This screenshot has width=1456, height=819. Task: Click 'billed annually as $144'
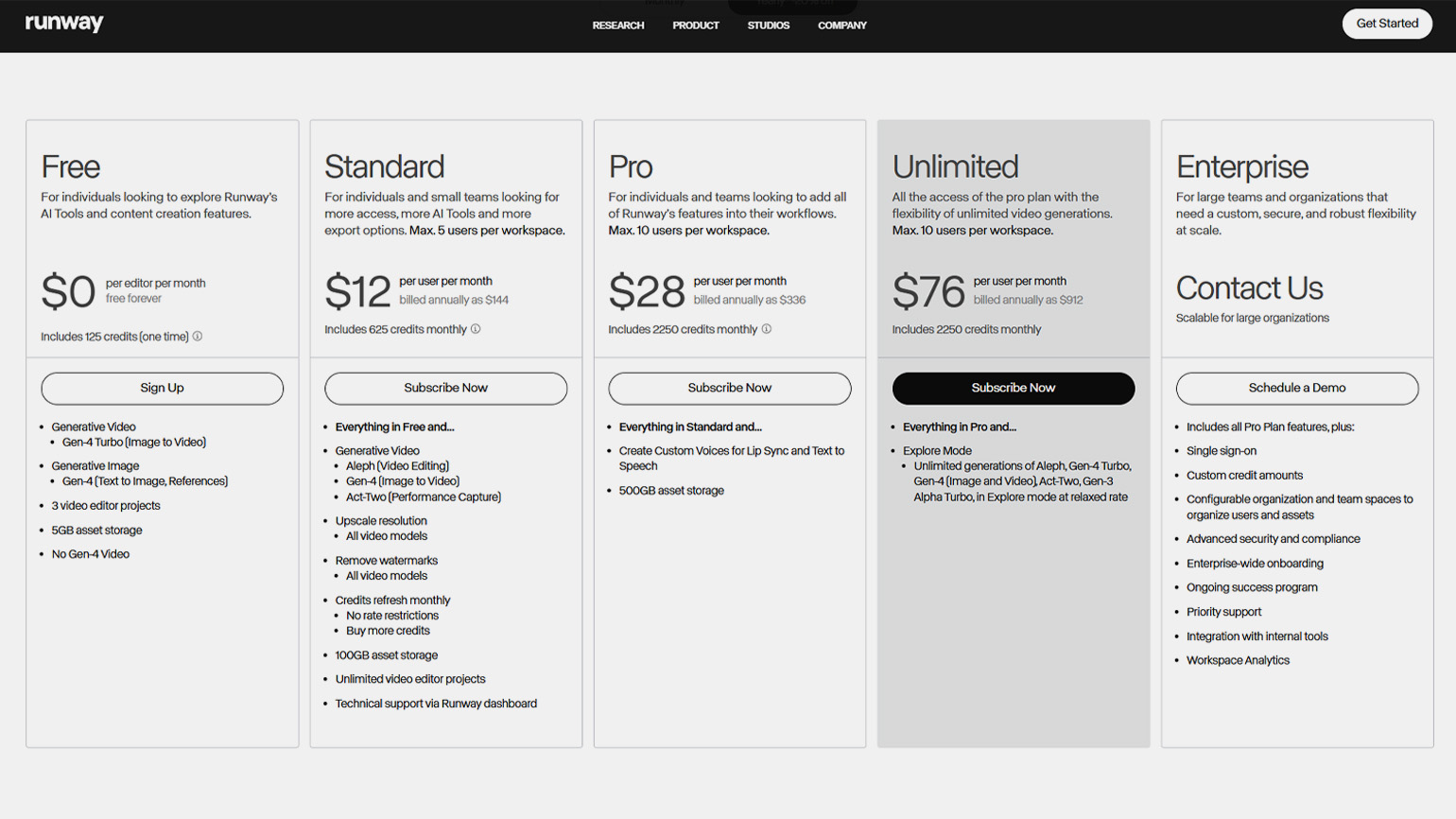point(454,300)
